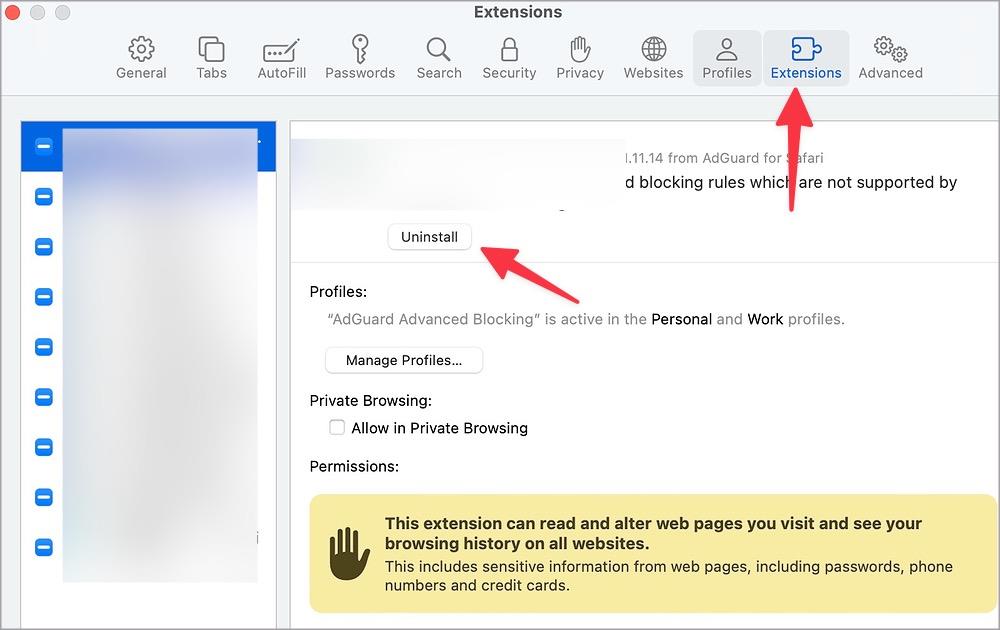Open the General settings pane

point(141,58)
